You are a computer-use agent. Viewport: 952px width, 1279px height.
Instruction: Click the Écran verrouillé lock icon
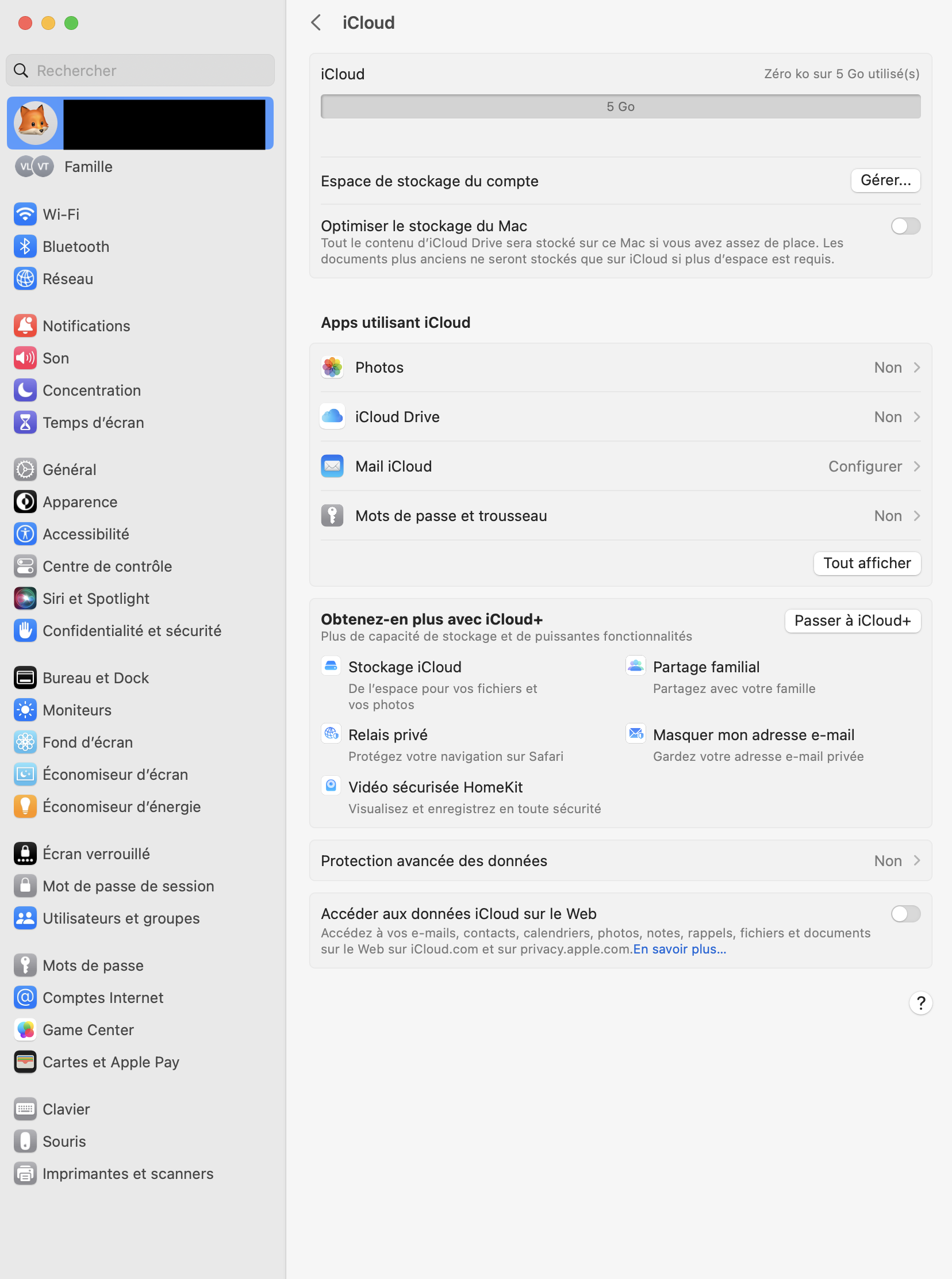[x=25, y=854]
